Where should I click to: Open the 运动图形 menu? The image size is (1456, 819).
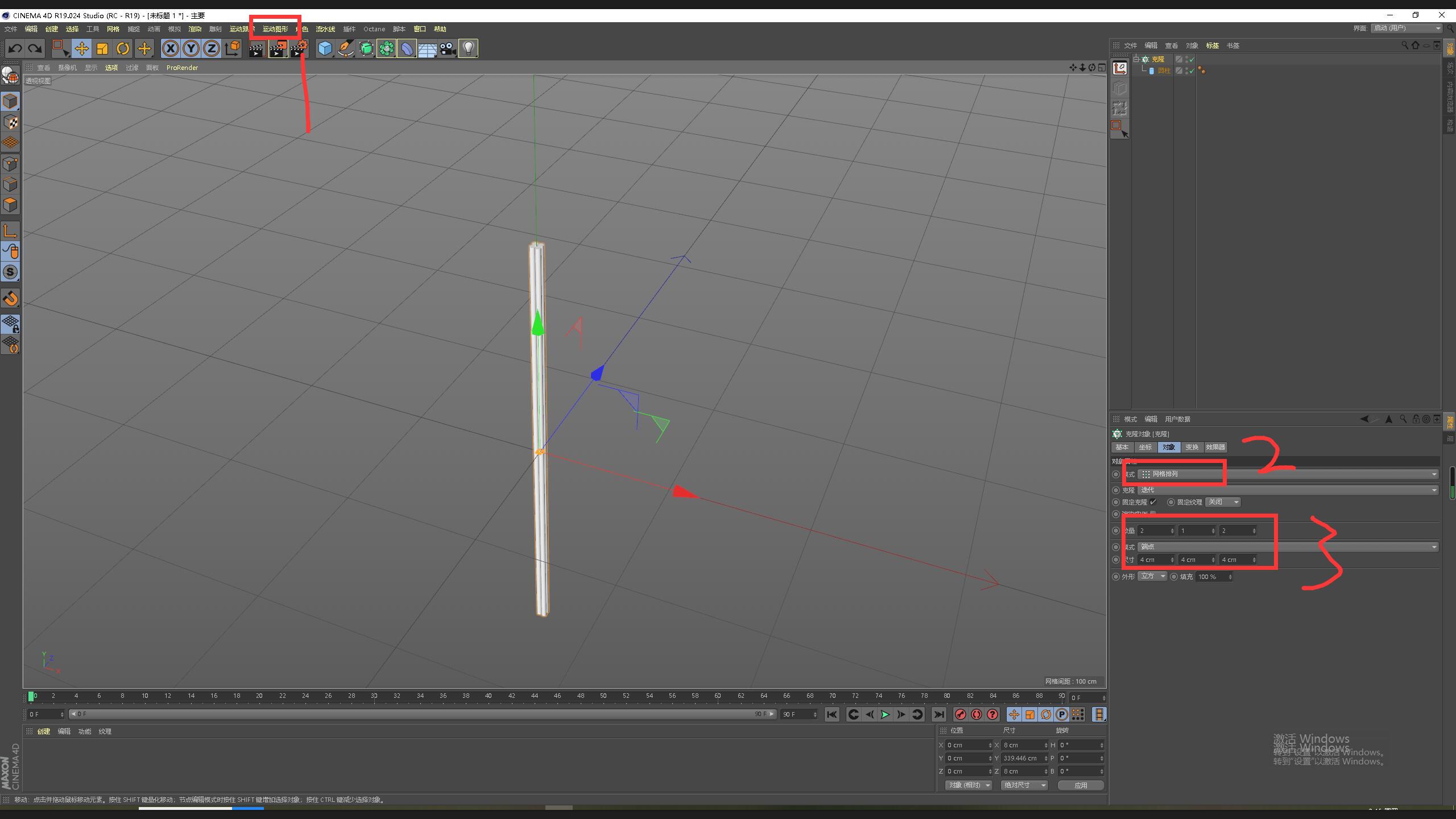point(275,29)
